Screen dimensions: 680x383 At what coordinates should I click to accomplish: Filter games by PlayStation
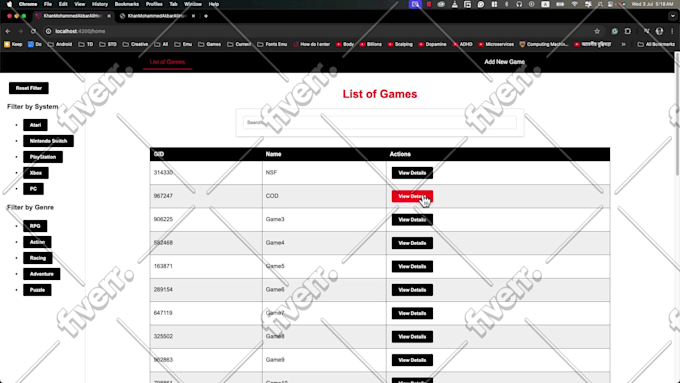(x=43, y=157)
